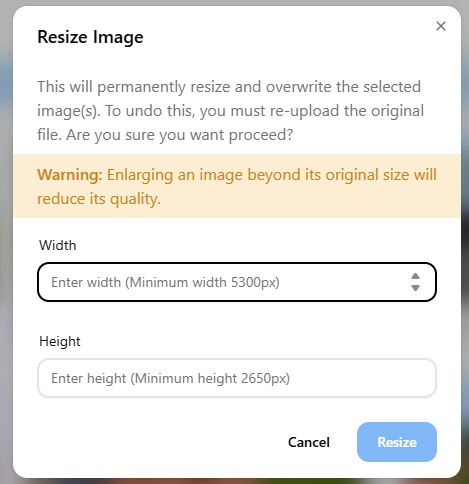Select the bold 'Warning:' word
This screenshot has width=469, height=484.
[70, 175]
